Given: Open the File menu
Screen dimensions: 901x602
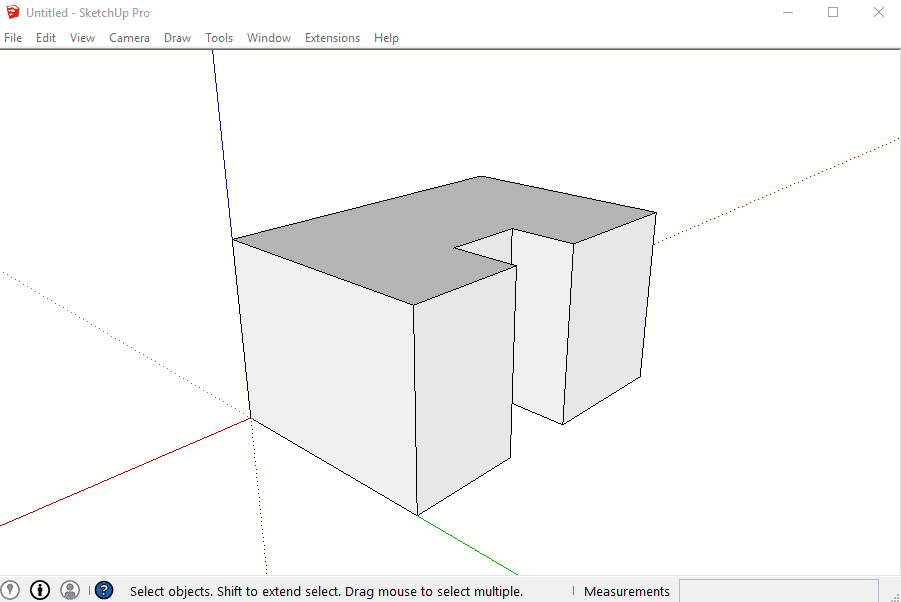Looking at the screenshot, I should pyautogui.click(x=13, y=38).
